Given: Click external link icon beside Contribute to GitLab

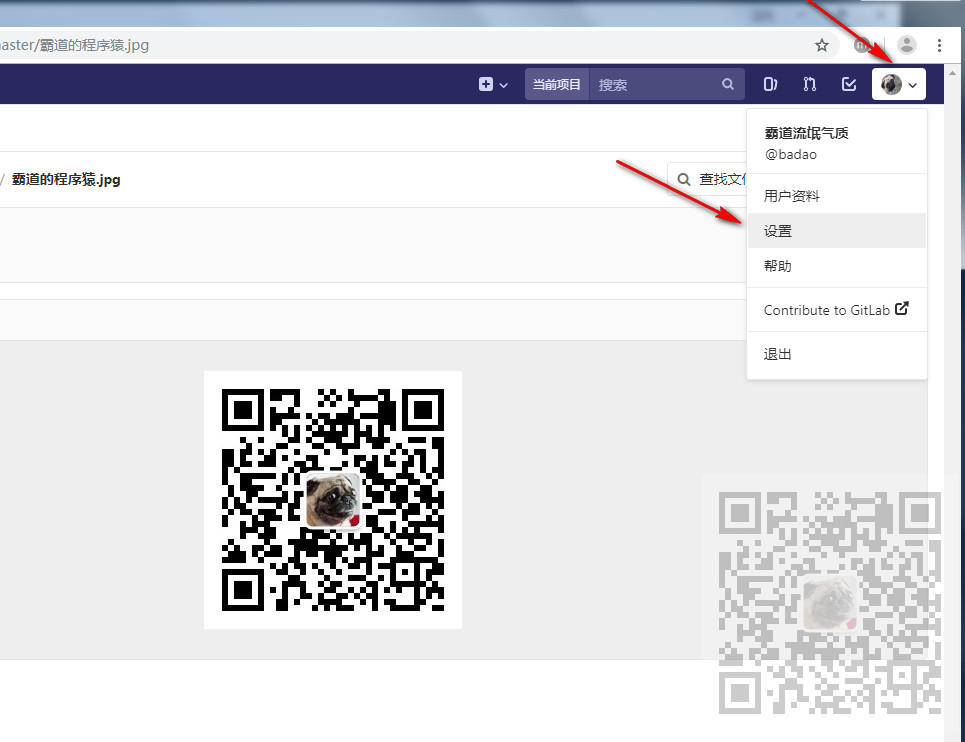Looking at the screenshot, I should [x=902, y=308].
